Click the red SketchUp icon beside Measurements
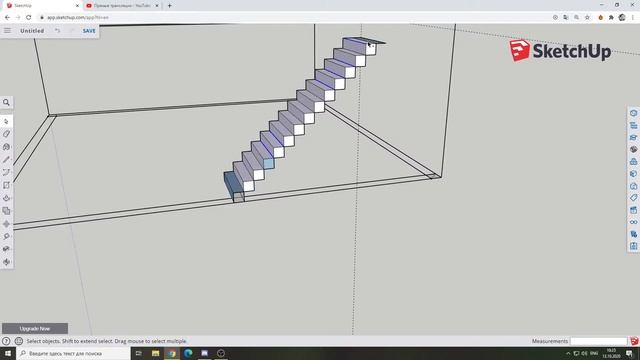The image size is (640, 360). coord(634,341)
